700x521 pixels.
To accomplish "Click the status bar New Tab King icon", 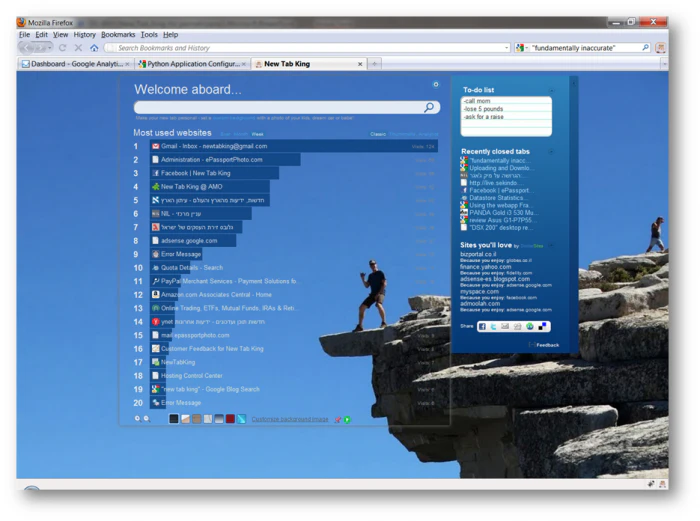I will pyautogui.click(x=662, y=484).
